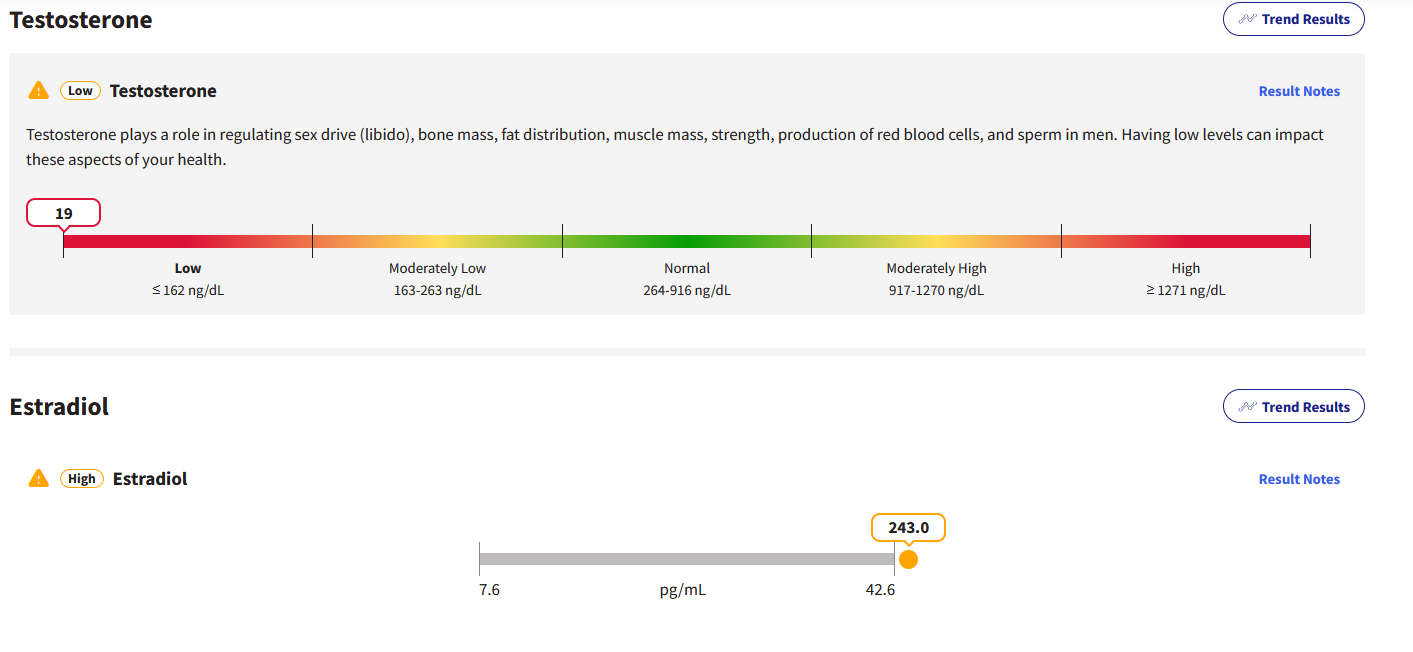Image resolution: width=1413 pixels, height=652 pixels.
Task: Click the 19 value bubble on the testosterone scale
Action: [x=64, y=213]
